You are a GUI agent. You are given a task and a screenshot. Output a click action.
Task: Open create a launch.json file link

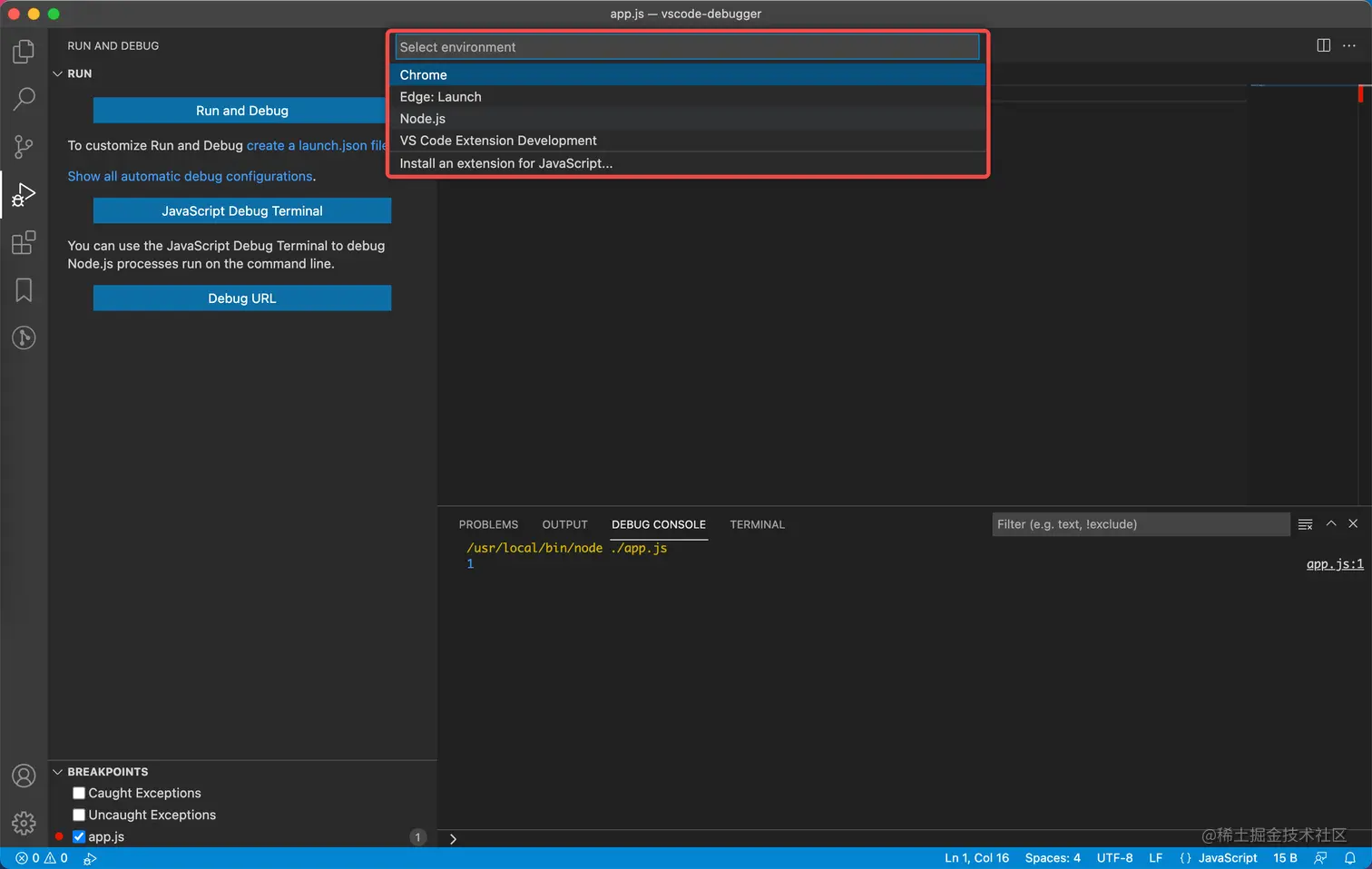coord(317,145)
